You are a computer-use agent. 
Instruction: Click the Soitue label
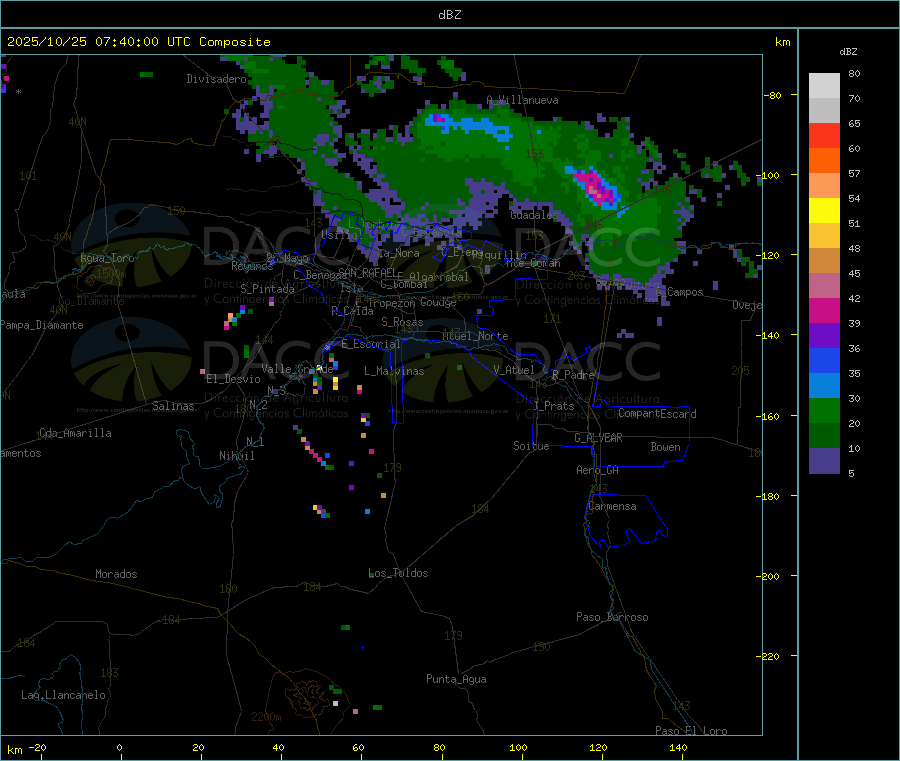pos(531,446)
